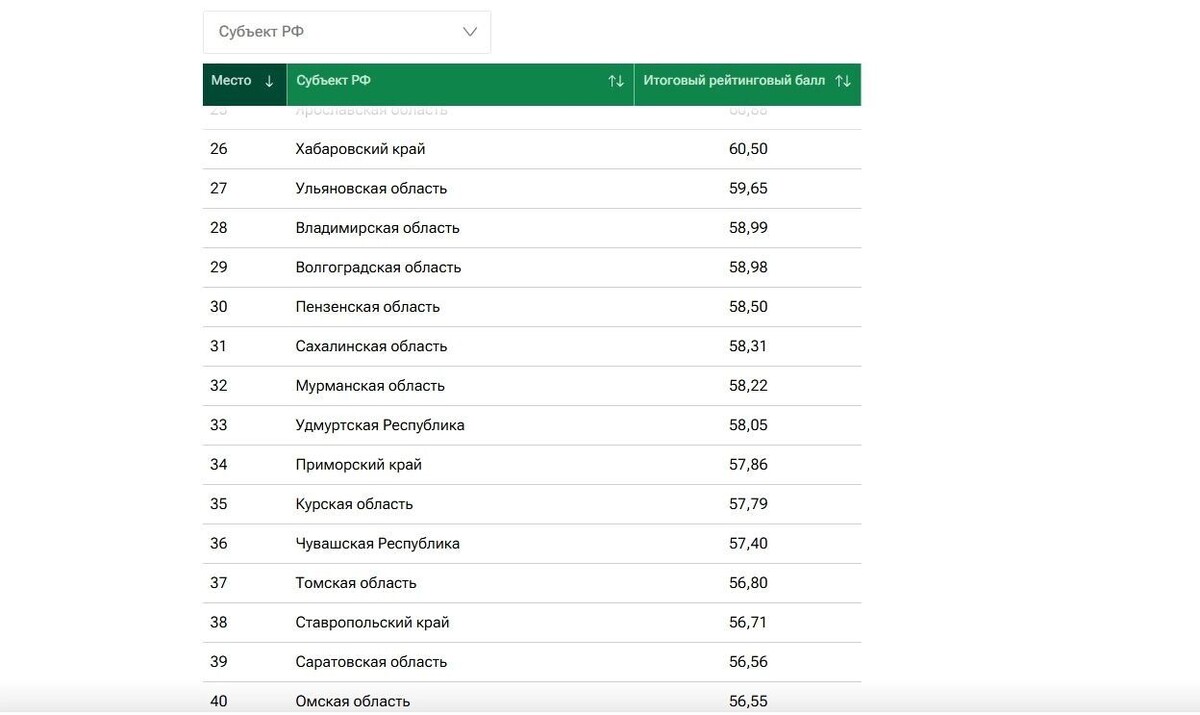Click the 57,40 score for Чувашская Республика
This screenshot has width=1200, height=715.
(x=748, y=544)
